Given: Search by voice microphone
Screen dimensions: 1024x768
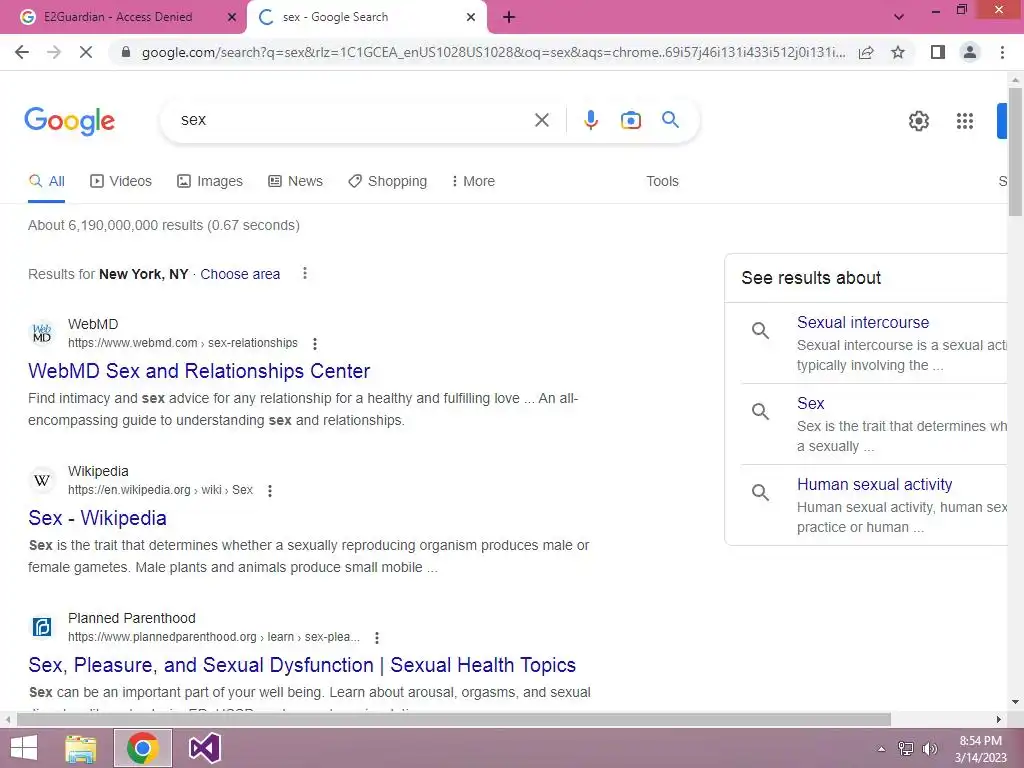Looking at the screenshot, I should click(591, 120).
